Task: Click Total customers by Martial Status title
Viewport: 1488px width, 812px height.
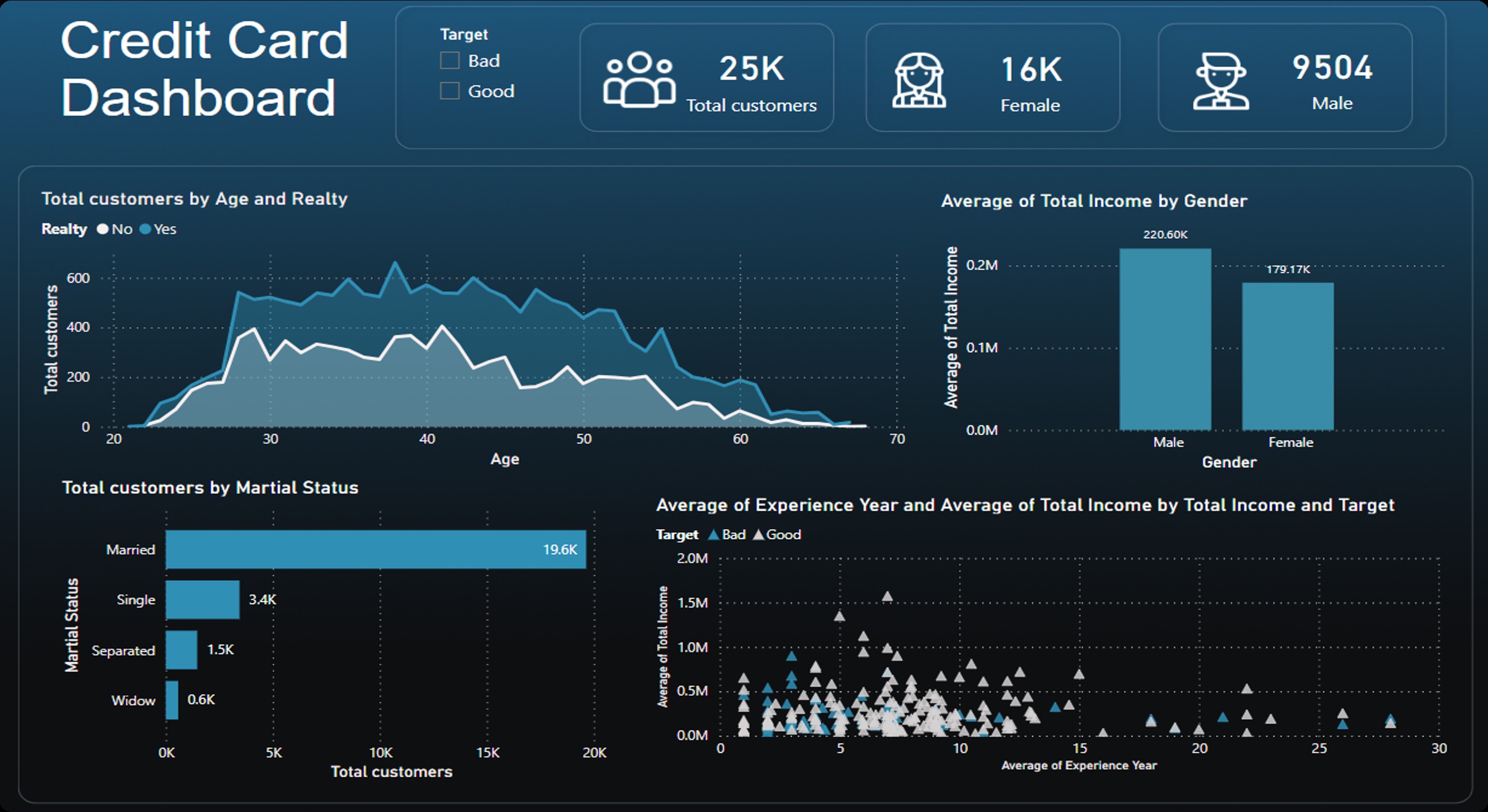Action: 210,488
